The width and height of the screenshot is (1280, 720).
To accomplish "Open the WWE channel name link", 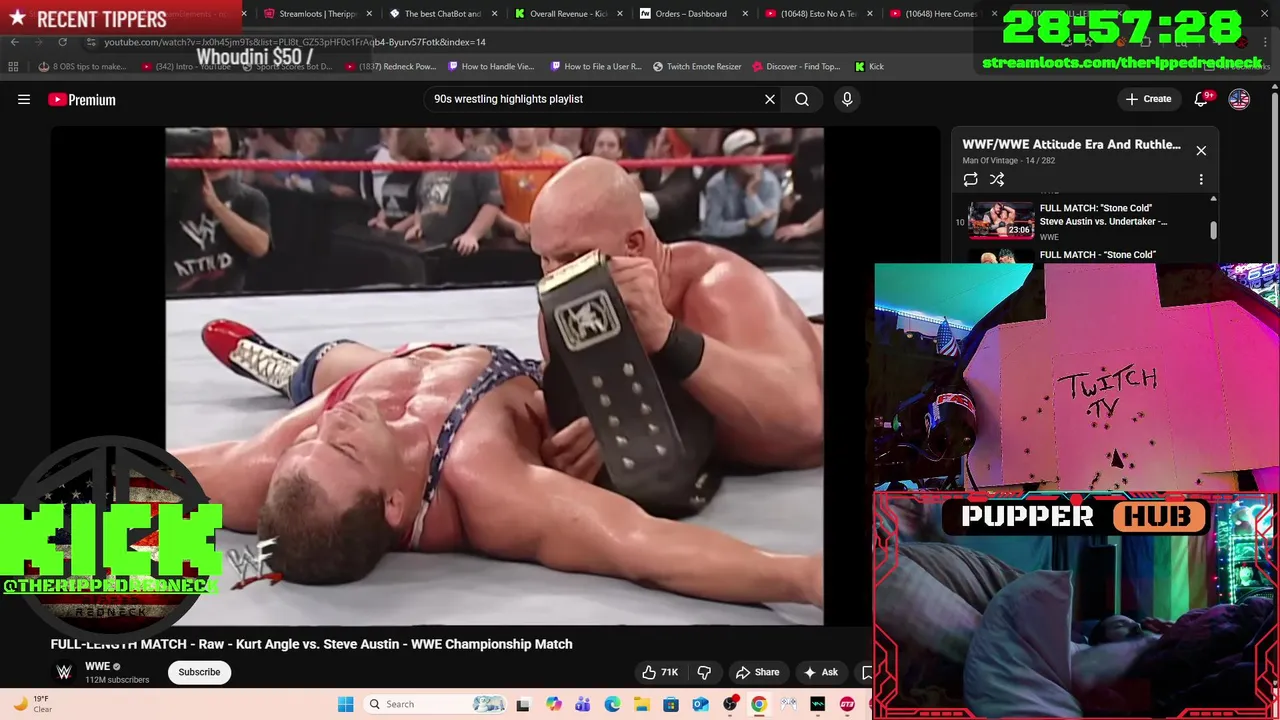I will [x=97, y=666].
